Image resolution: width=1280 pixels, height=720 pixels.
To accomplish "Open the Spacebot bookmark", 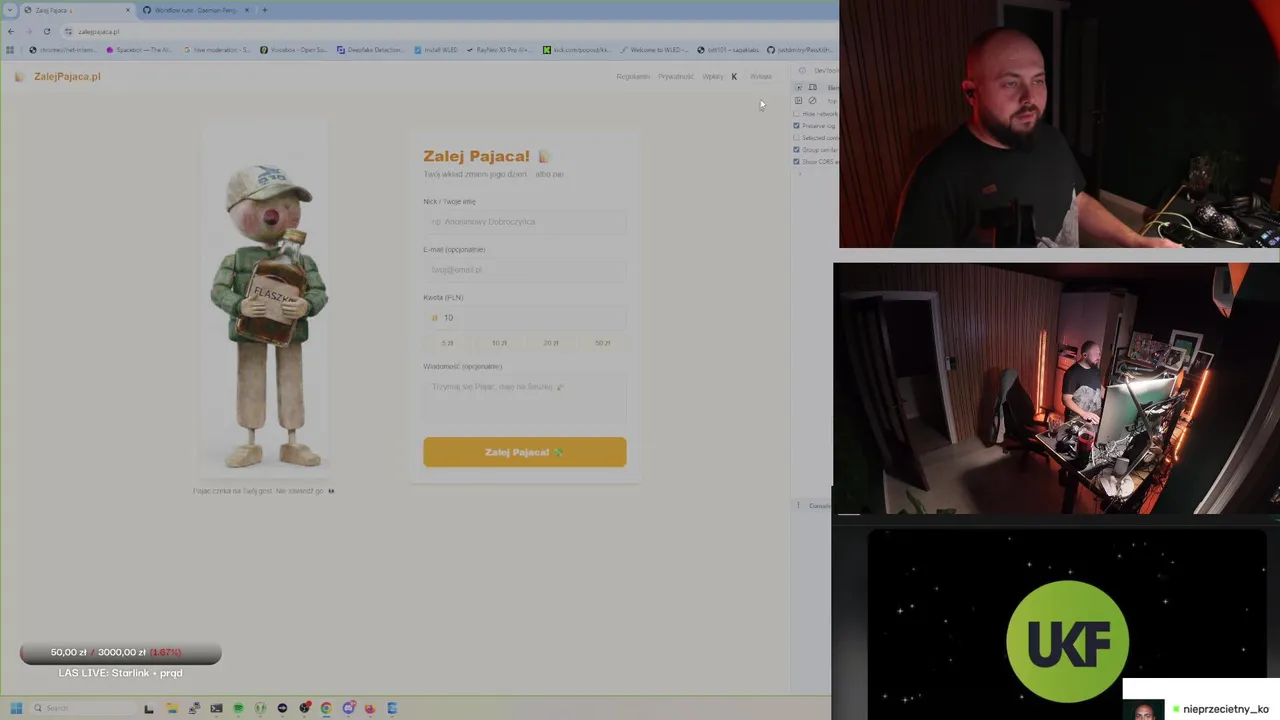I will click(x=138, y=49).
